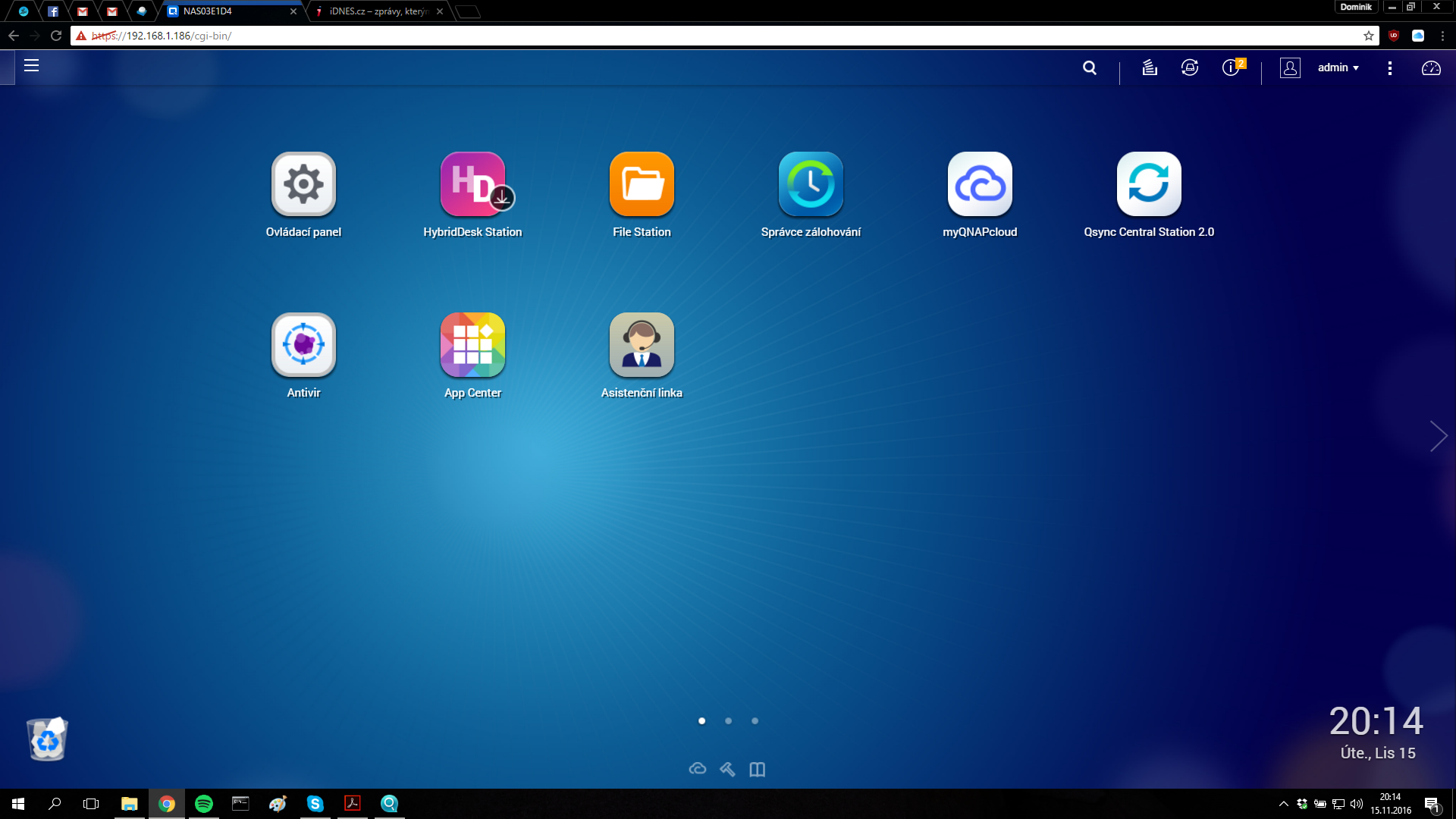1456x819 pixels.
Task: Launch Qsync Central Station 2.0
Action: point(1149,184)
